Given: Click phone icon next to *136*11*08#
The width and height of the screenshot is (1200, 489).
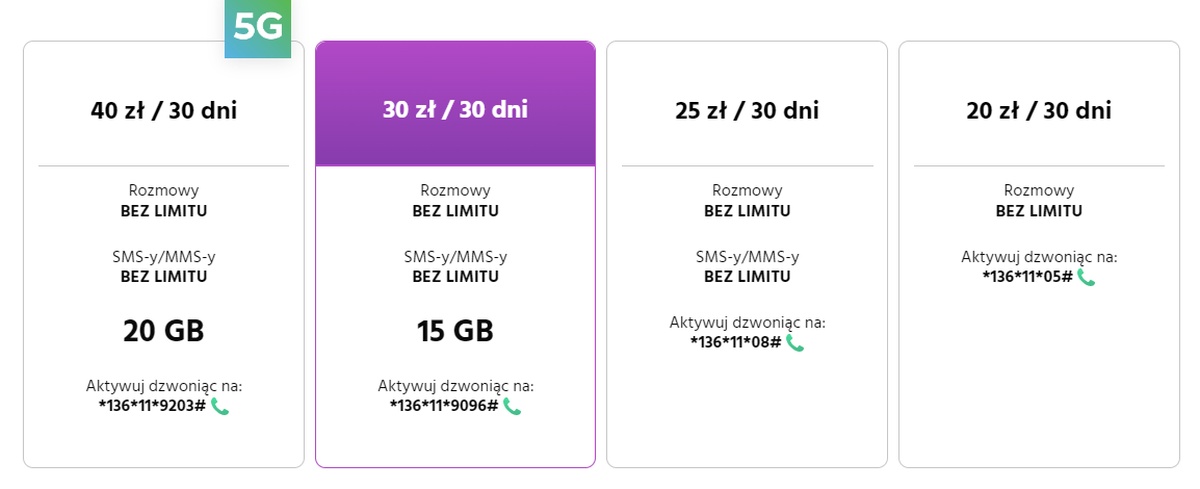Looking at the screenshot, I should point(795,342).
